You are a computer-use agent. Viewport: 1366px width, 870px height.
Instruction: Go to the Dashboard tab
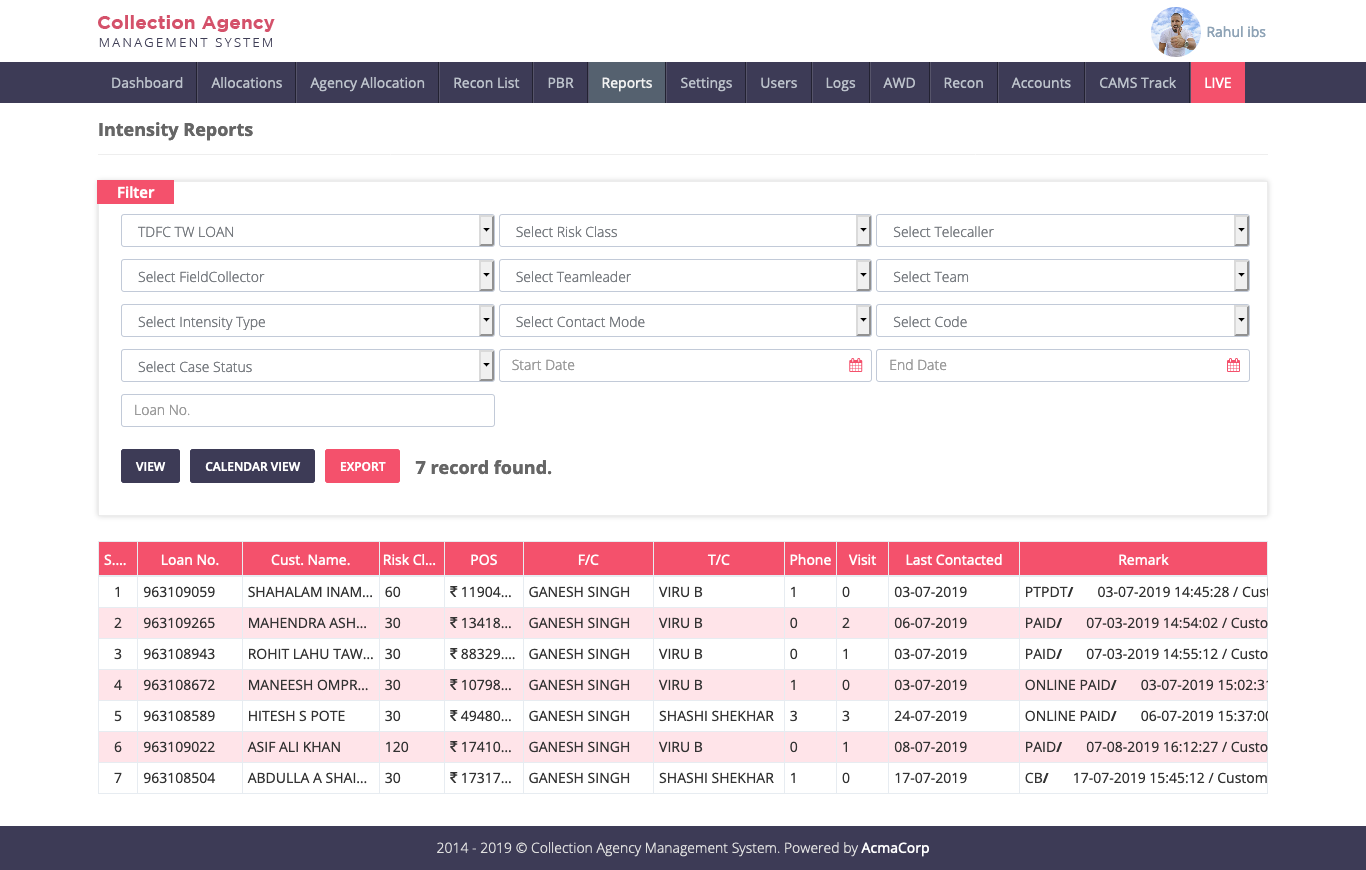[147, 83]
